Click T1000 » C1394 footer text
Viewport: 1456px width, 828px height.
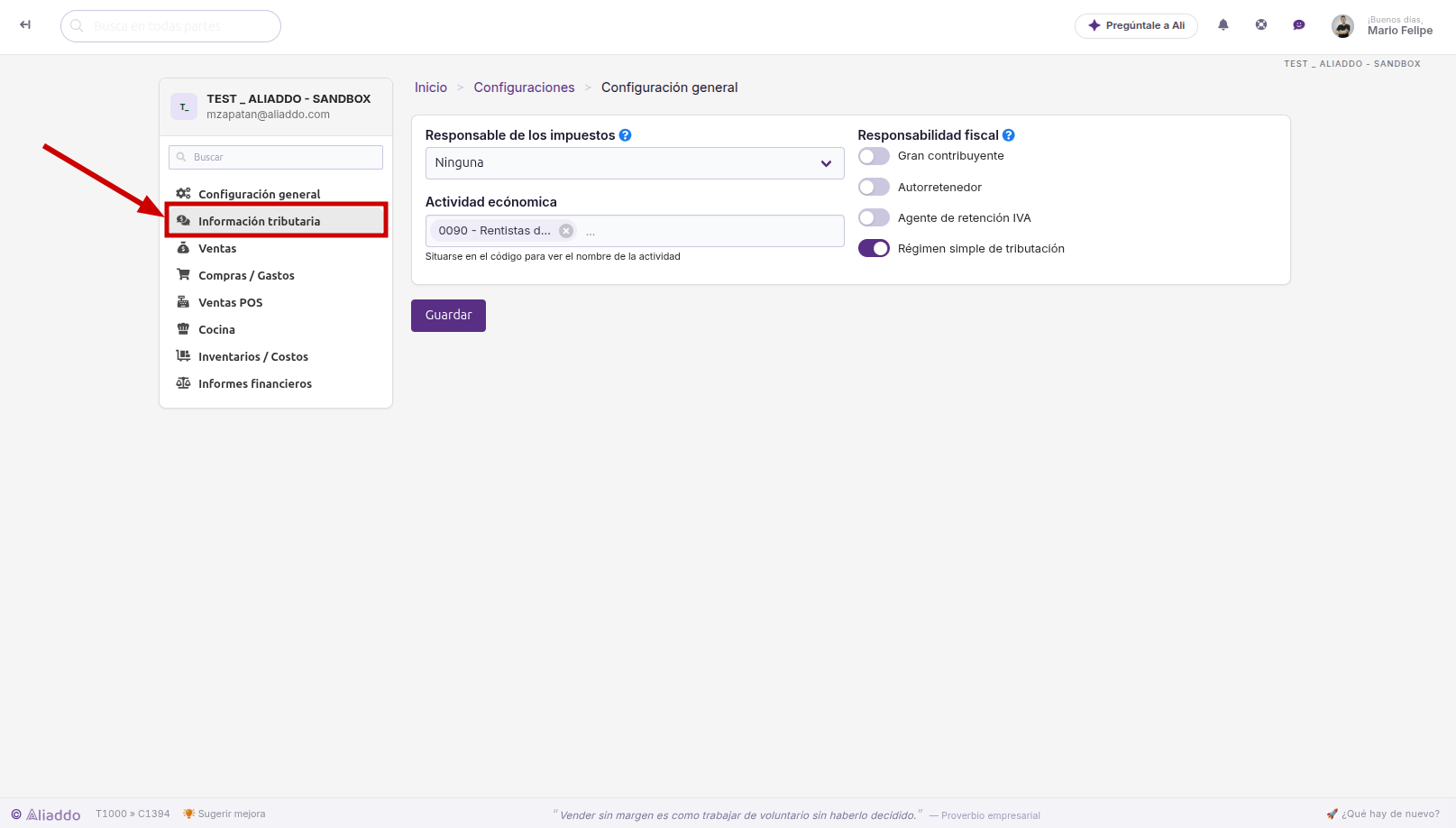pos(133,814)
